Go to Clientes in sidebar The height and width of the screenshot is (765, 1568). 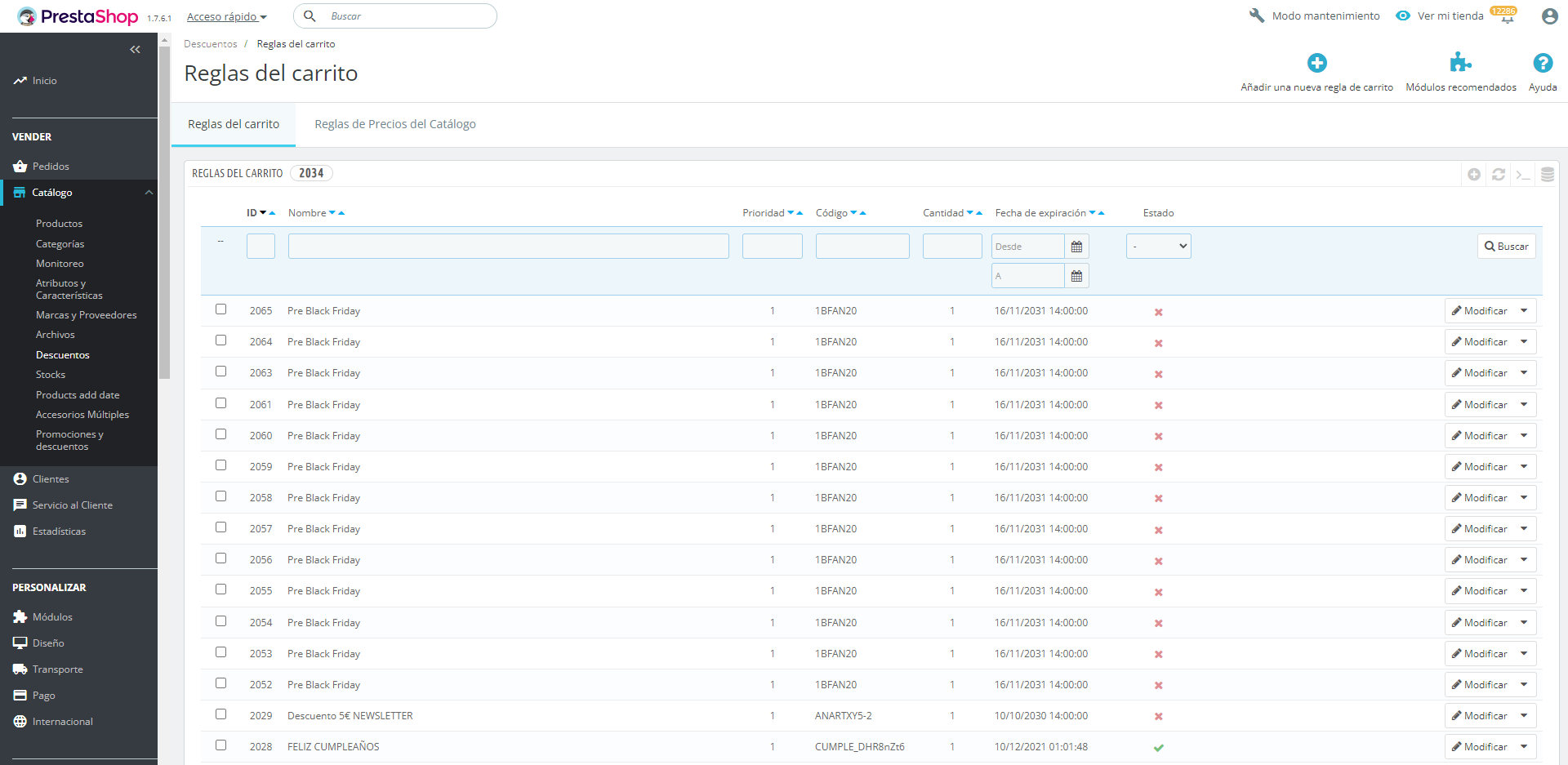(x=51, y=479)
